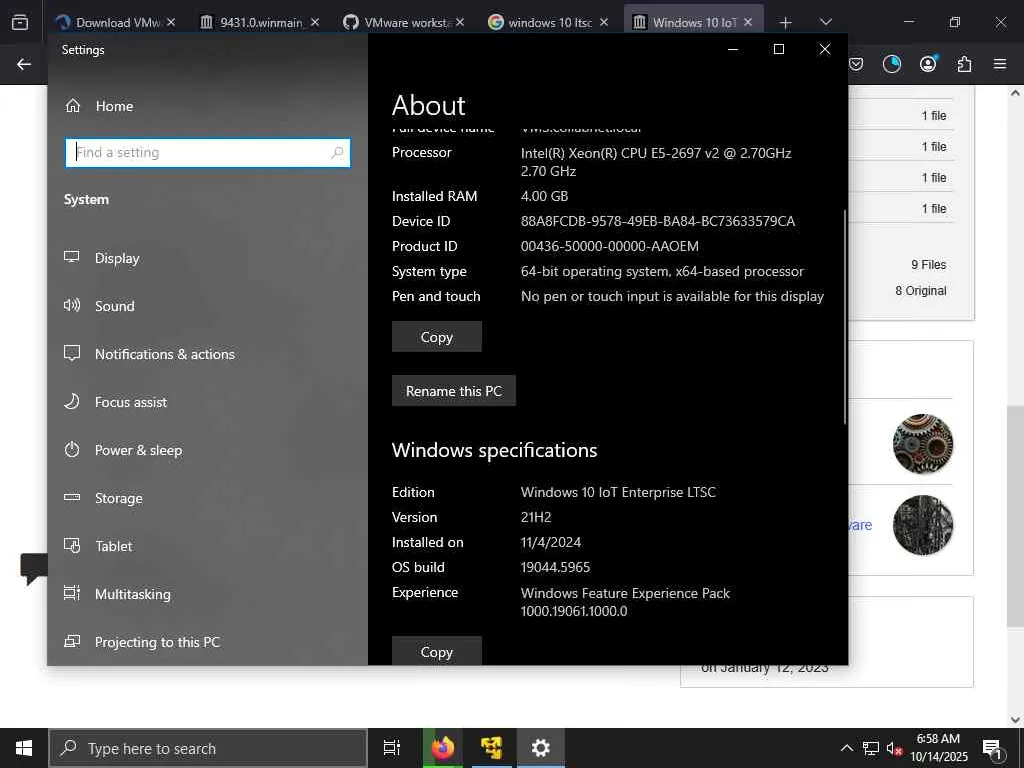Image resolution: width=1024 pixels, height=768 pixels.
Task: Open the notification center icon
Action: coord(993,750)
